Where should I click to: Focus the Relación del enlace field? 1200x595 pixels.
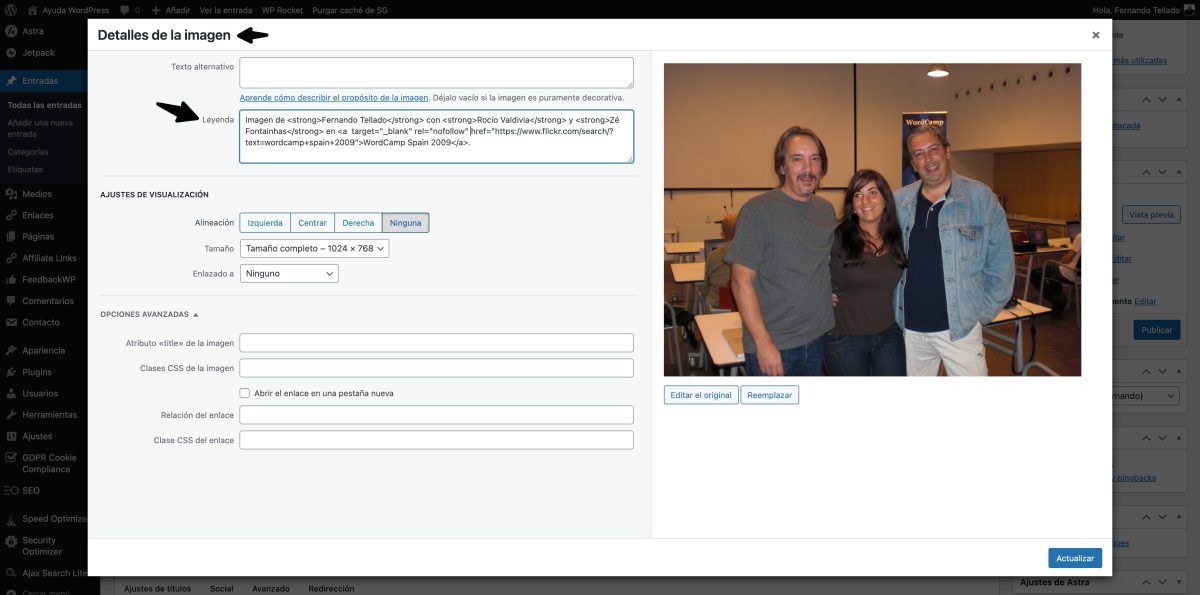coord(437,415)
